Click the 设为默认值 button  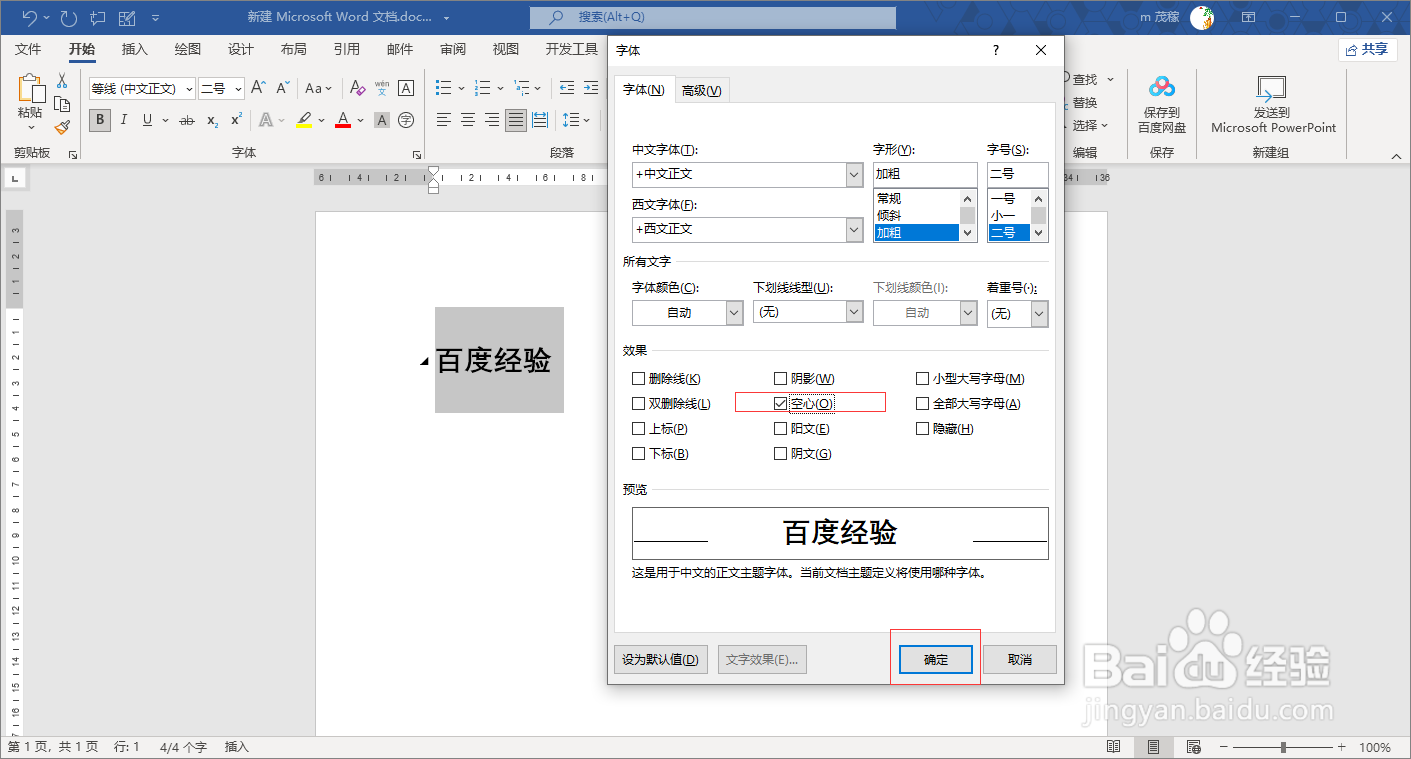[x=660, y=660]
